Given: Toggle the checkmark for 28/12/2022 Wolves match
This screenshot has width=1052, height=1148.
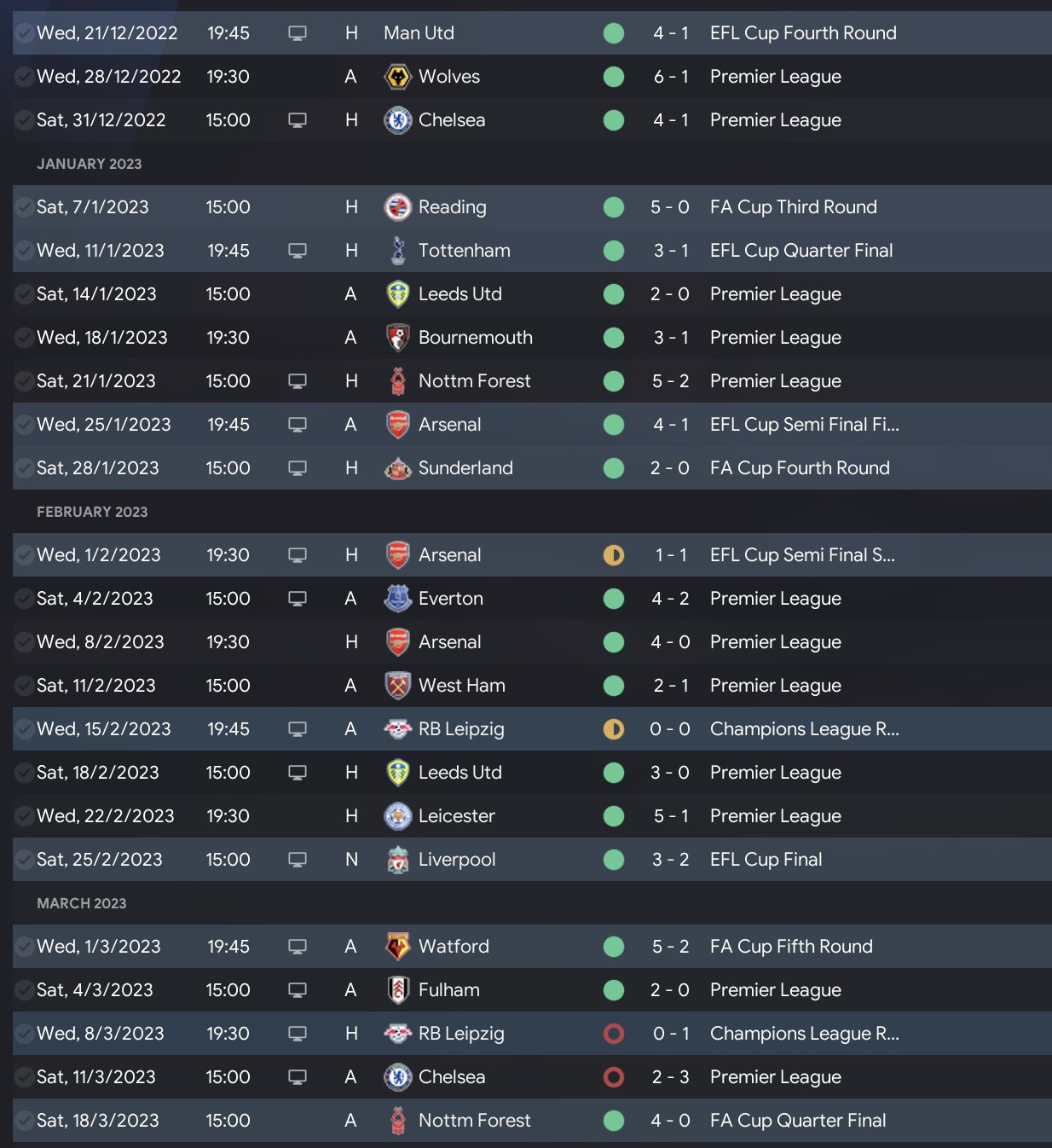Looking at the screenshot, I should click(24, 77).
